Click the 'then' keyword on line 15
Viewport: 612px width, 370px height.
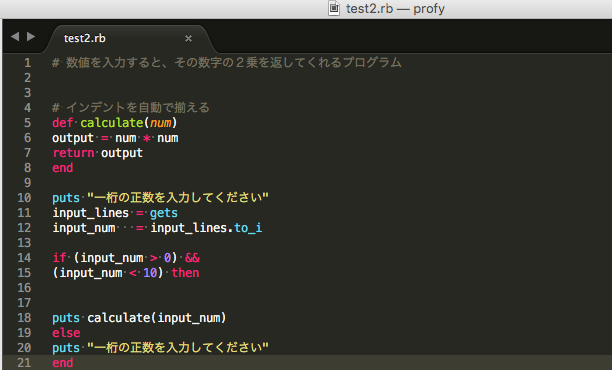click(x=185, y=273)
